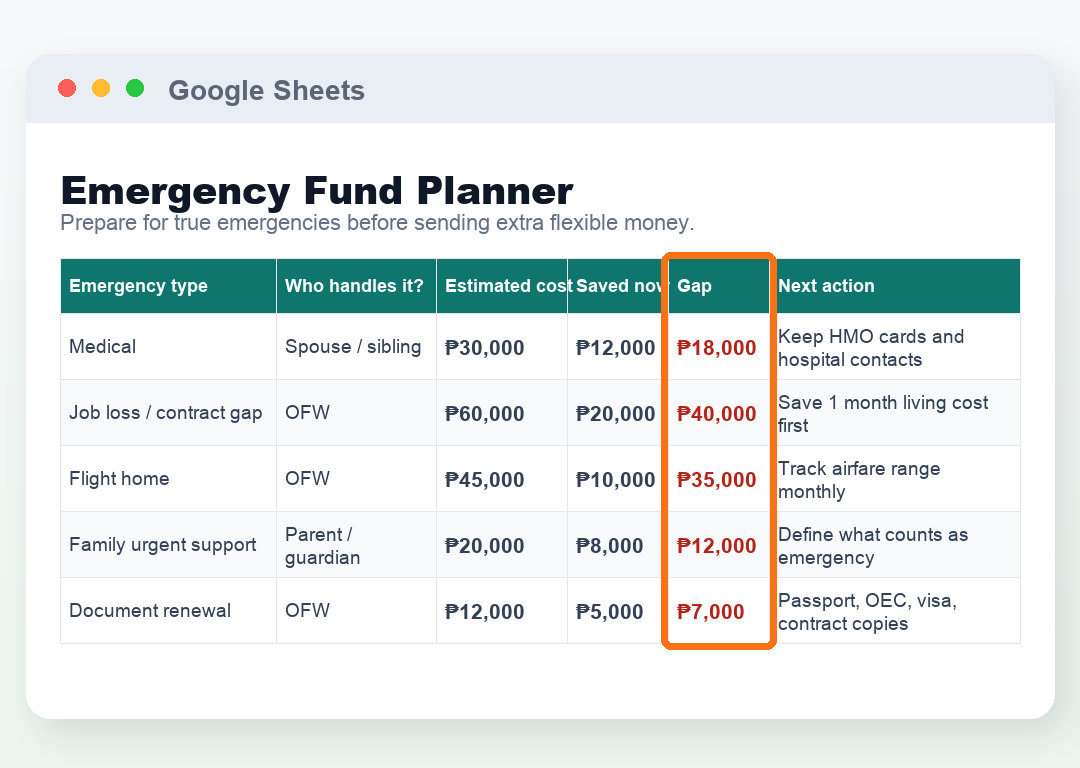Click the yellow minimize window dot
This screenshot has width=1080, height=768.
pos(101,89)
